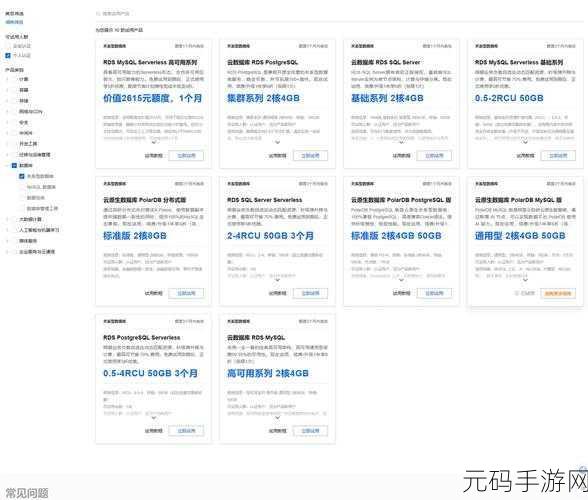Open 试用教程 on RDS PostgreSQL Serverless card
The width and height of the screenshot is (588, 500).
(154, 431)
